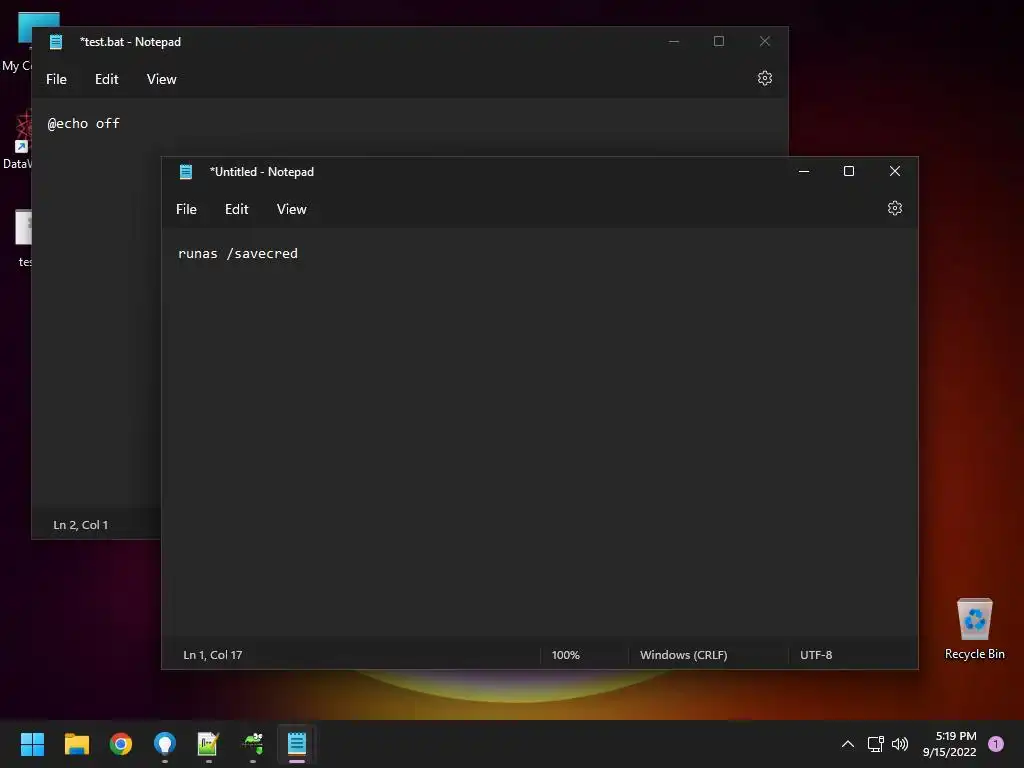This screenshot has height=768, width=1024.
Task: Click UTF-8 encoding indicator
Action: point(816,655)
